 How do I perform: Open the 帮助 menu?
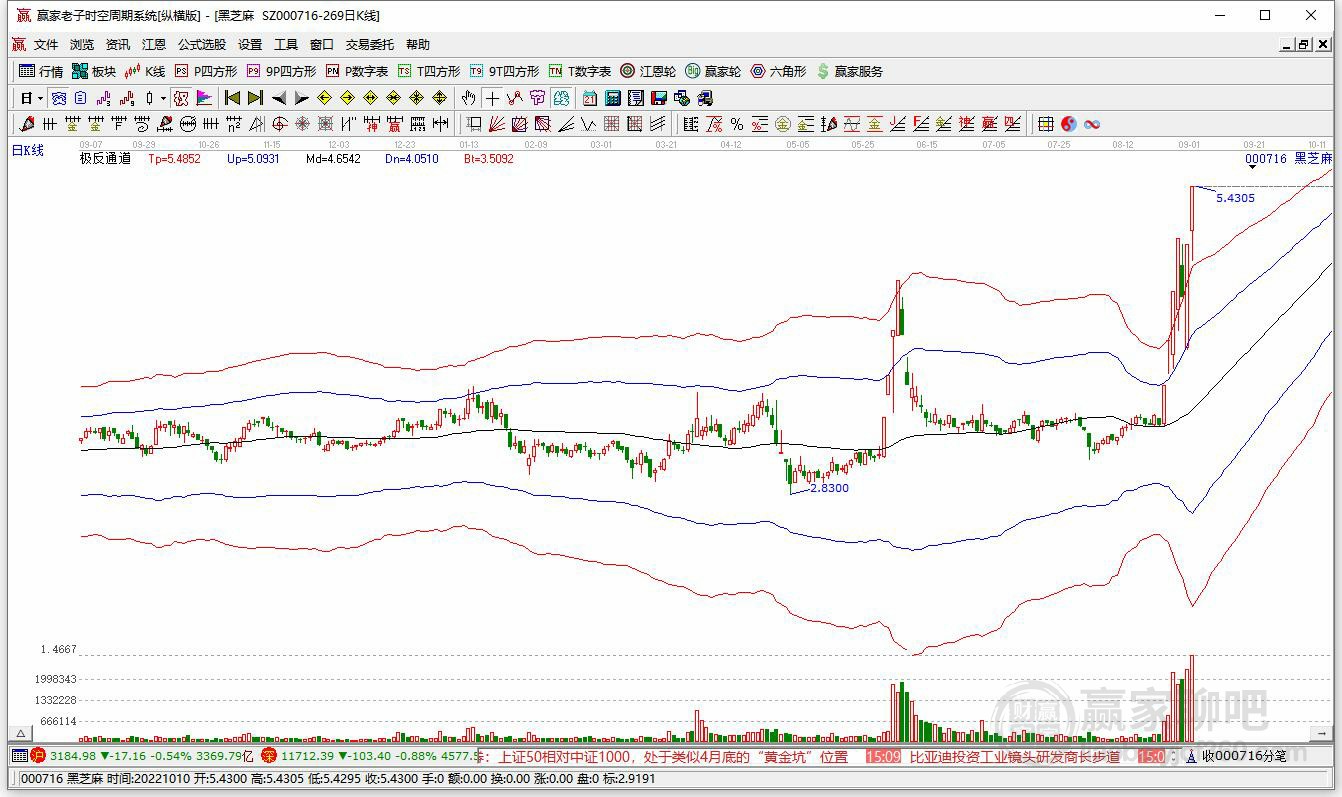[418, 44]
